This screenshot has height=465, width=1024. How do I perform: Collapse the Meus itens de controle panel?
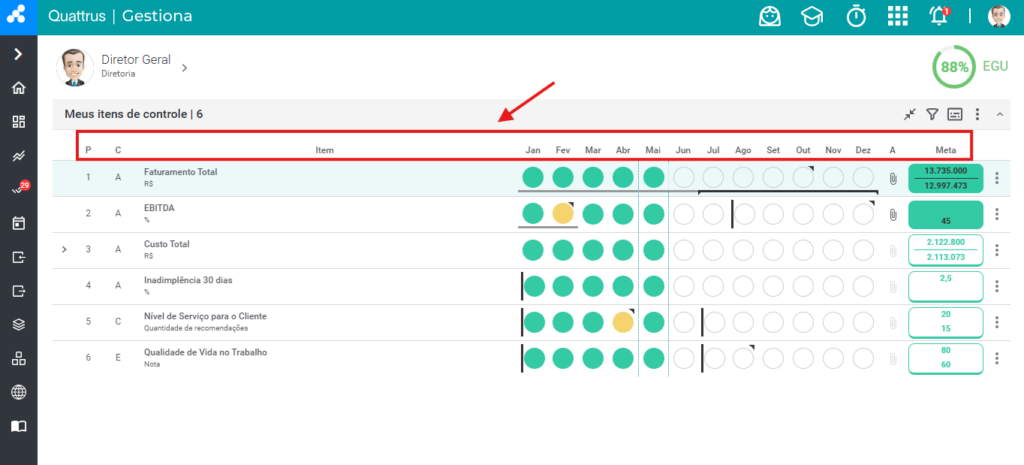pyautogui.click(x=999, y=115)
